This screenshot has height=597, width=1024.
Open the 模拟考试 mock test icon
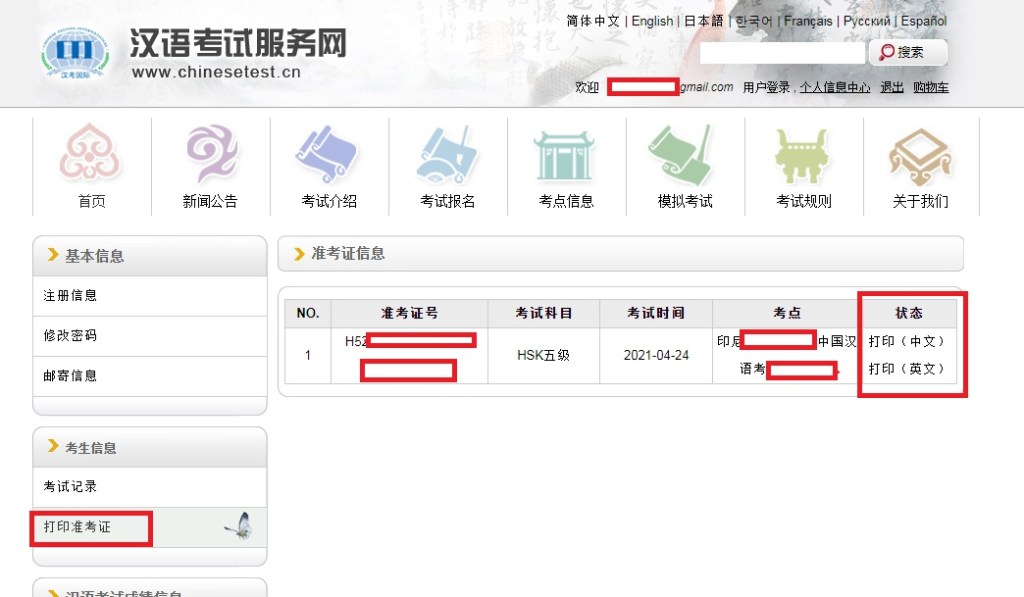pos(684,155)
